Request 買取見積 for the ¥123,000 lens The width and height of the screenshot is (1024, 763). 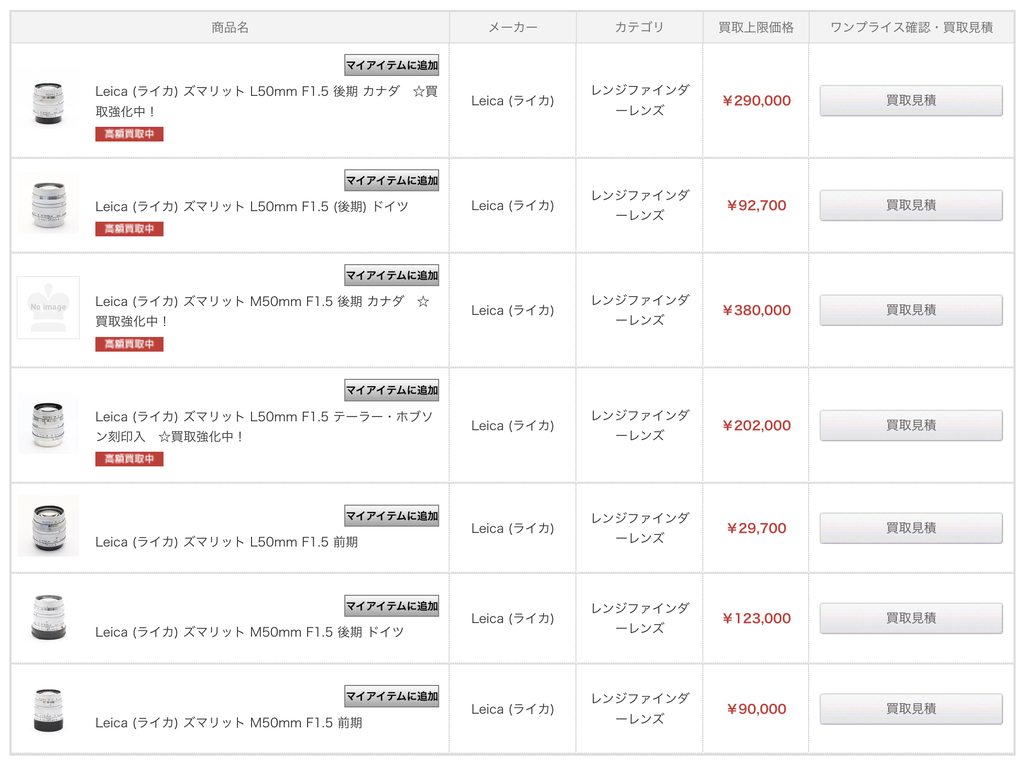911,618
